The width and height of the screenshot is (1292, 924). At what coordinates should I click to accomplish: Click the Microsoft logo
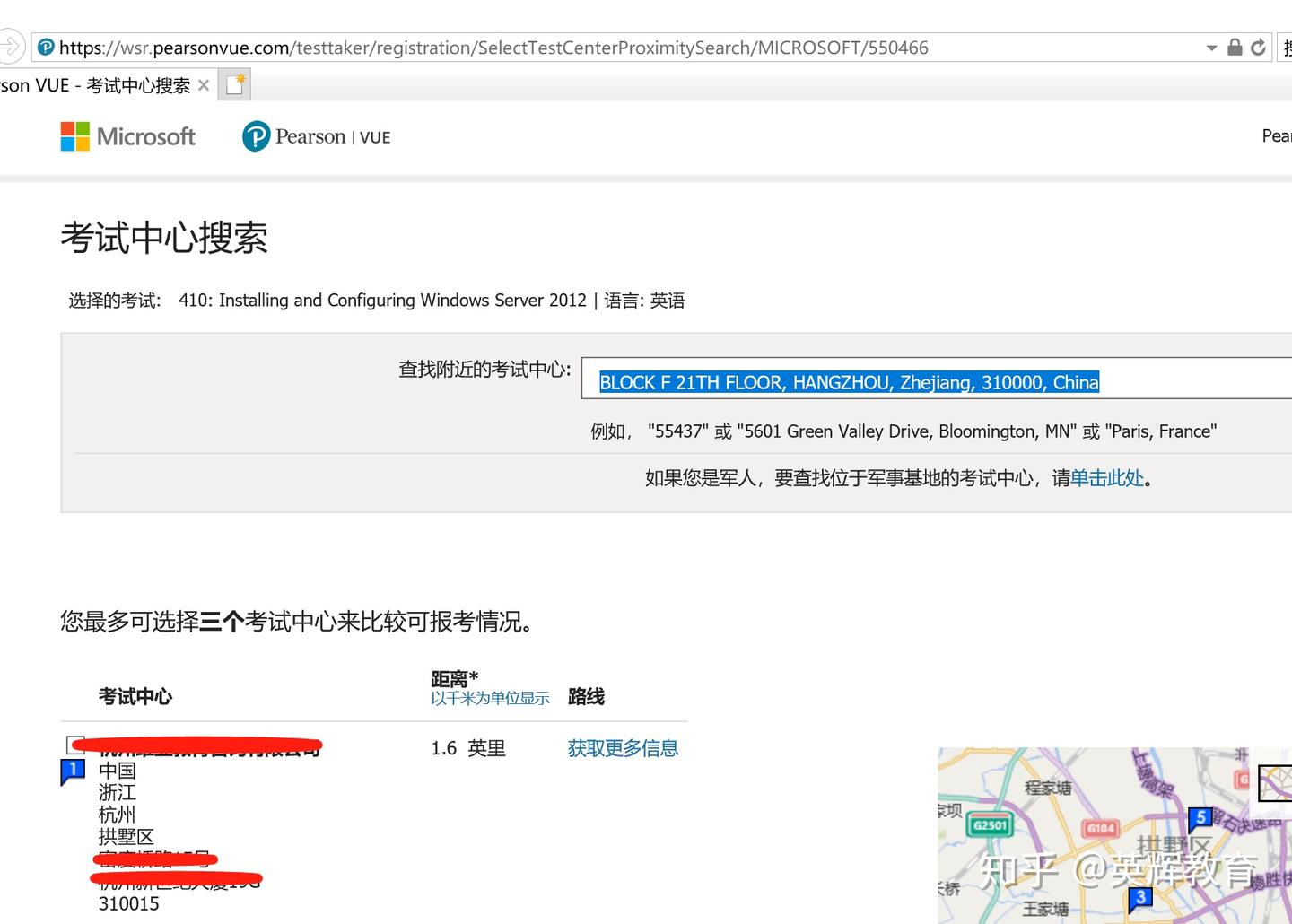[127, 136]
